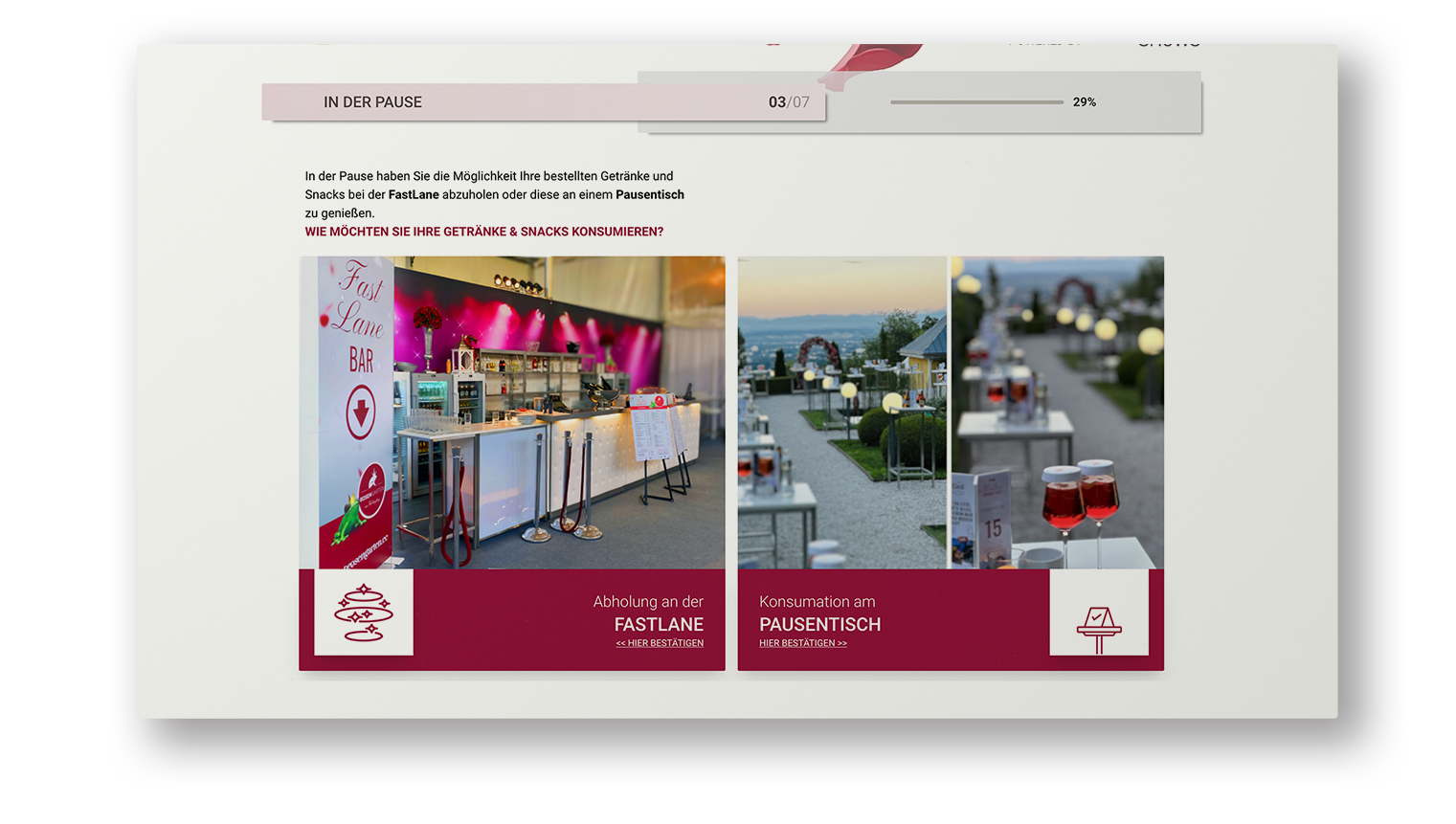This screenshot has width=1456, height=824.
Task: Click the '29%' progress value
Action: [x=1085, y=102]
